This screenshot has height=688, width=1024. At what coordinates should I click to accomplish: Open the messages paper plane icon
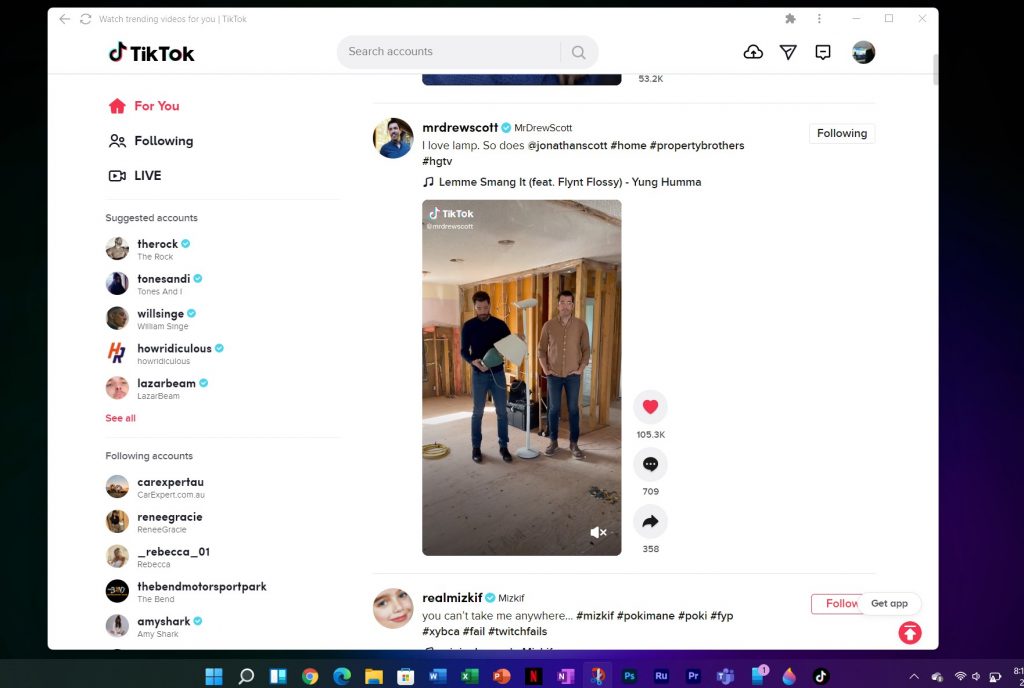(x=788, y=52)
